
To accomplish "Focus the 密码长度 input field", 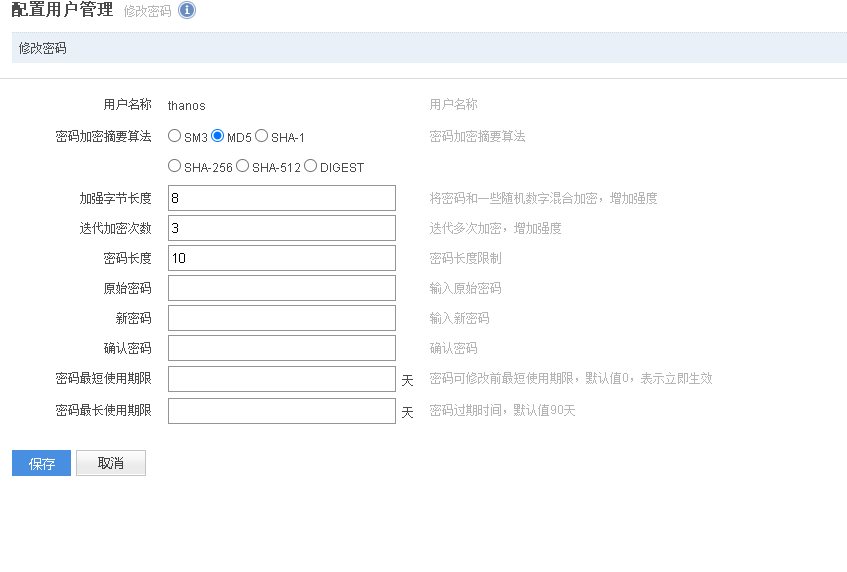I will [x=282, y=258].
